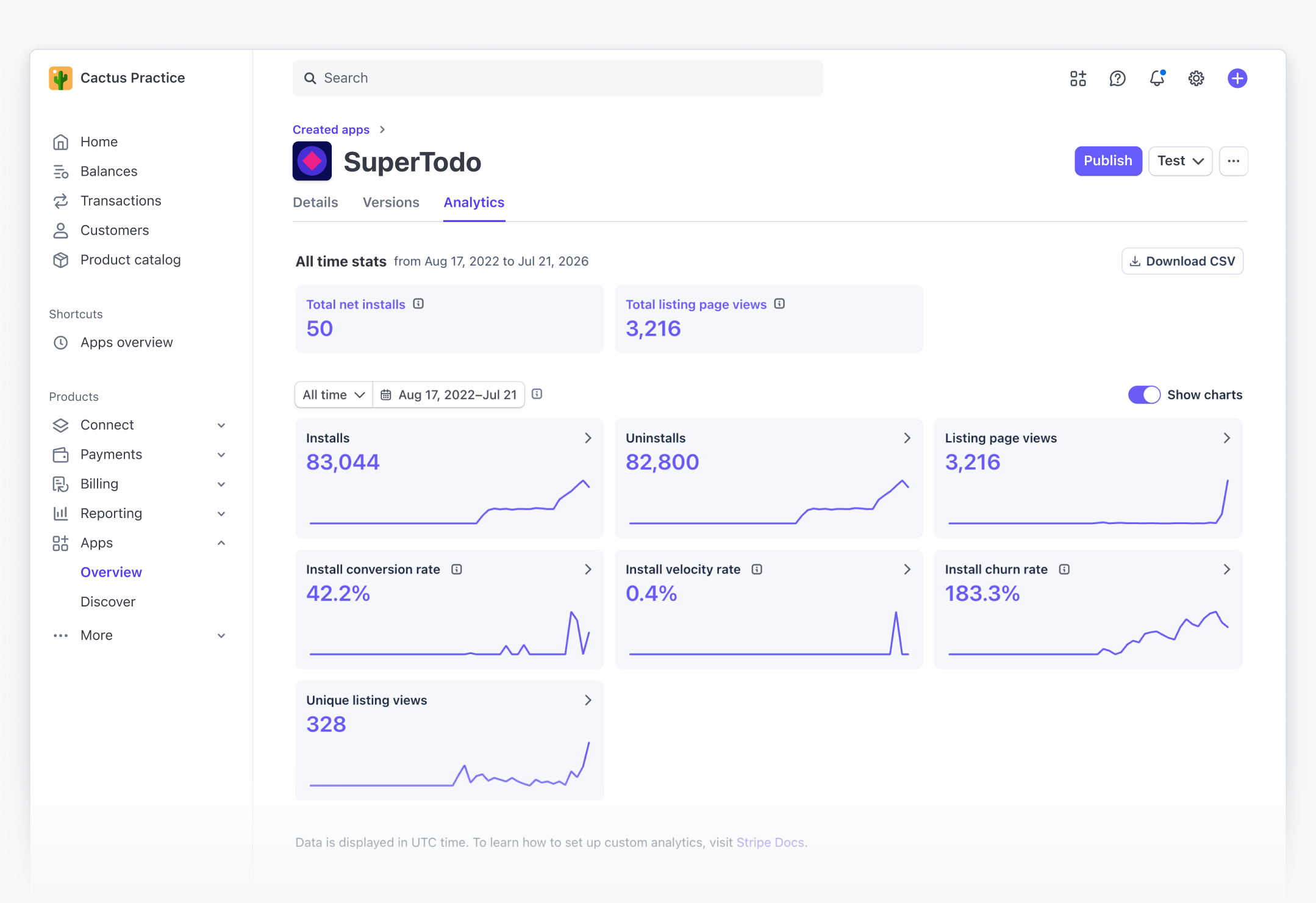Click the Apps sidebar grid icon
The image size is (1316, 903).
tap(60, 543)
